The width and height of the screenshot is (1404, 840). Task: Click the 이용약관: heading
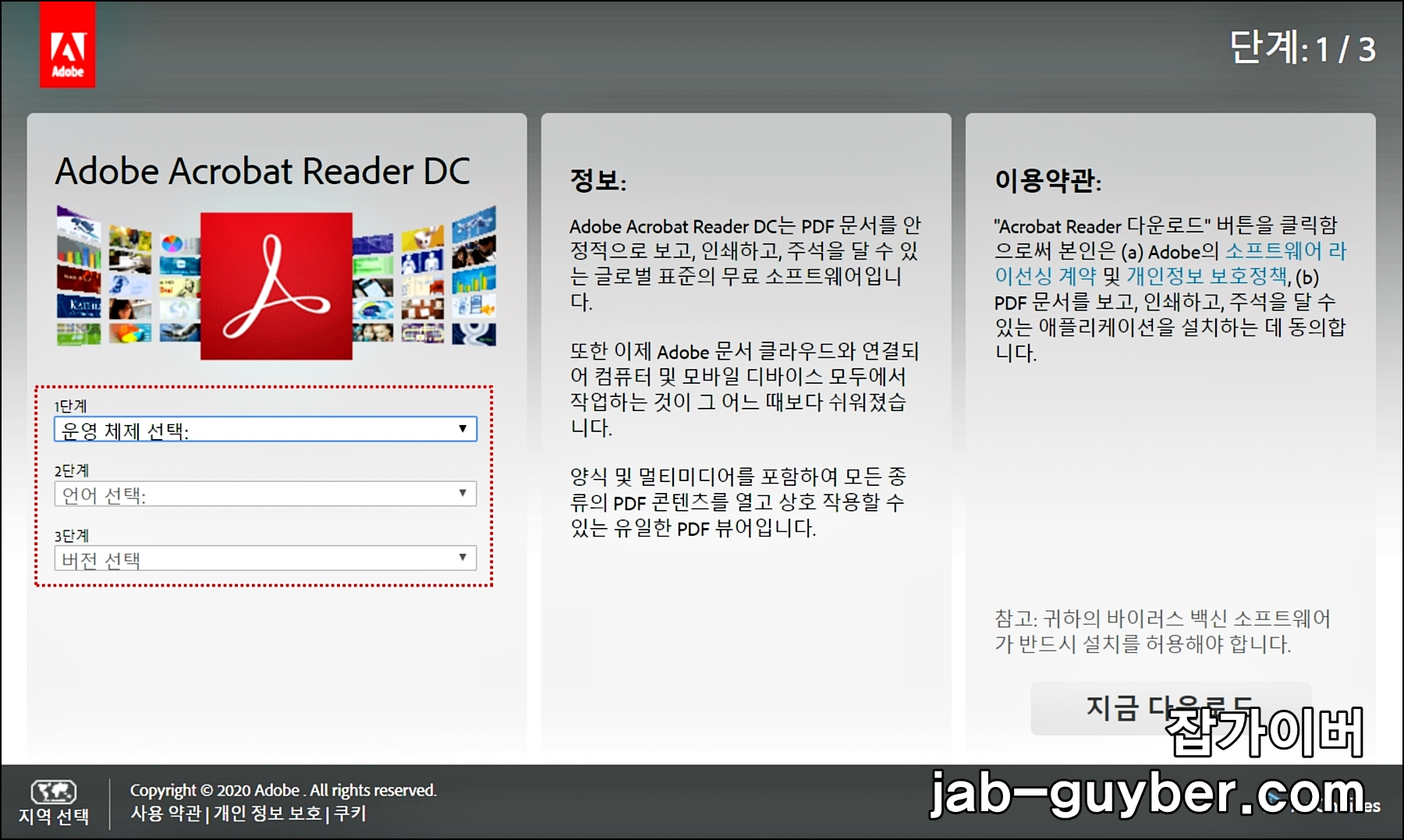pyautogui.click(x=1048, y=180)
